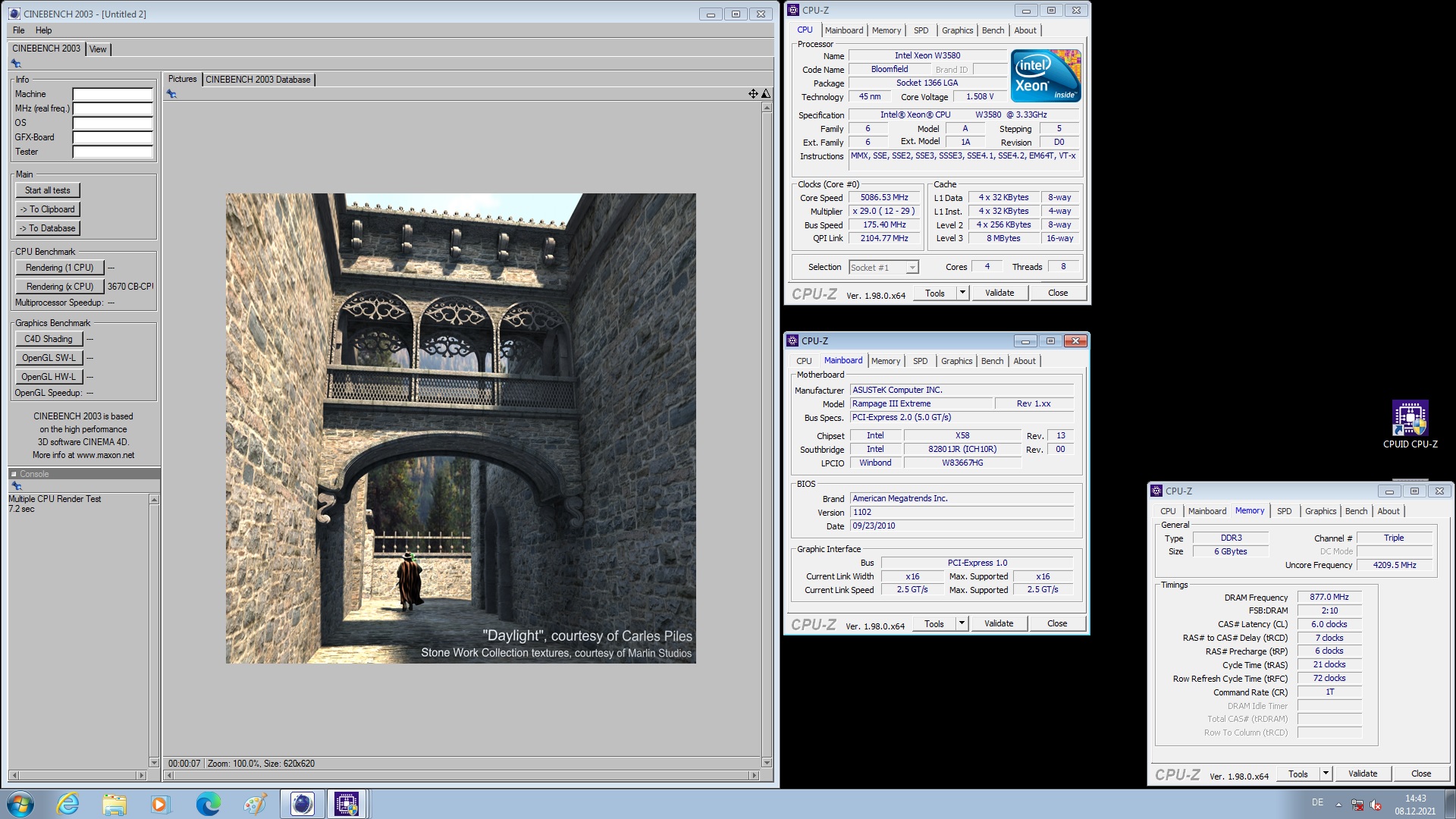This screenshot has width=1456, height=819.
Task: Open the Paint taskbar icon
Action: 255,804
